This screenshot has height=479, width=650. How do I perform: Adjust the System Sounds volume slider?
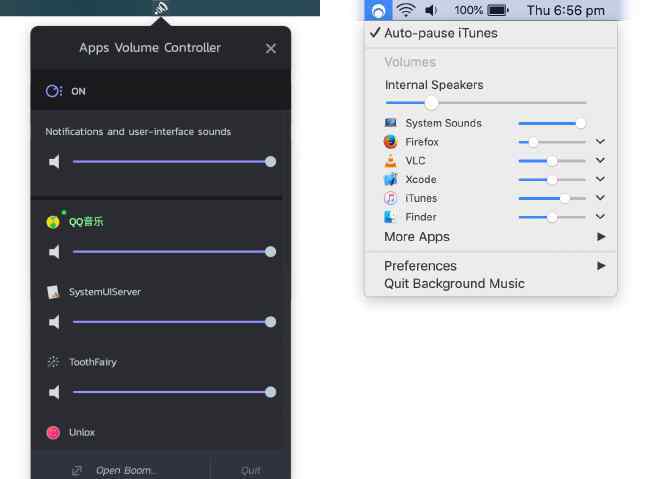pos(552,123)
